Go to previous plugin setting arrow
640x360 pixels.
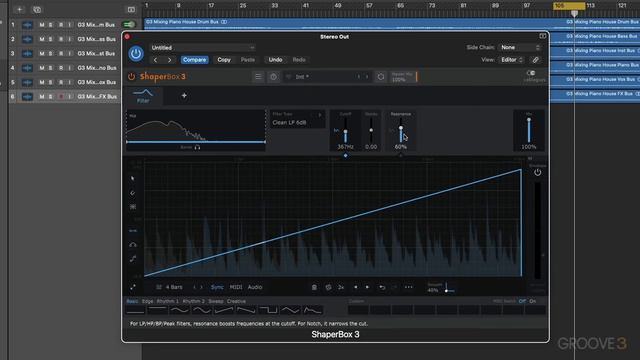pos(155,60)
